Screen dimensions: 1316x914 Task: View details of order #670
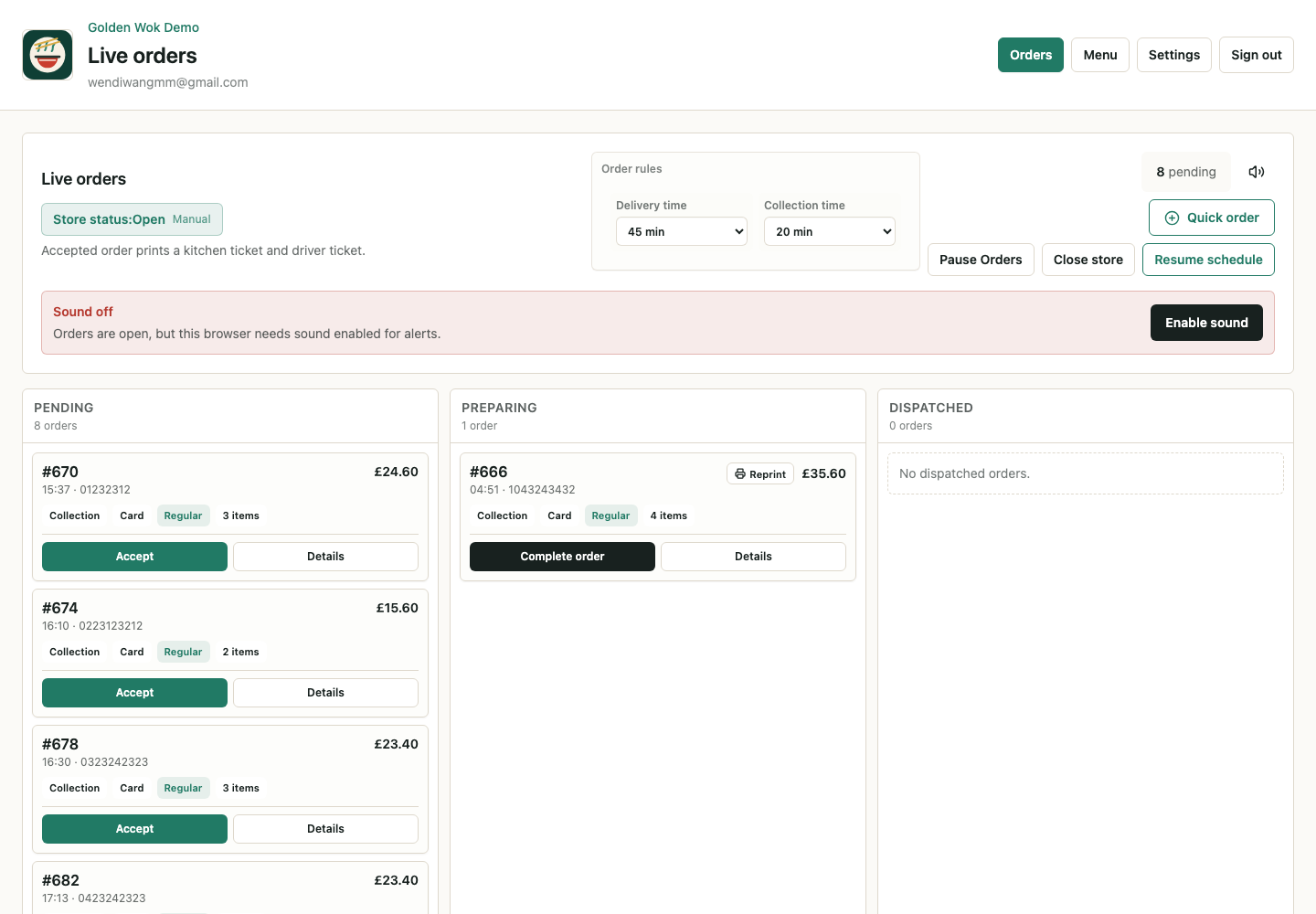click(x=325, y=557)
